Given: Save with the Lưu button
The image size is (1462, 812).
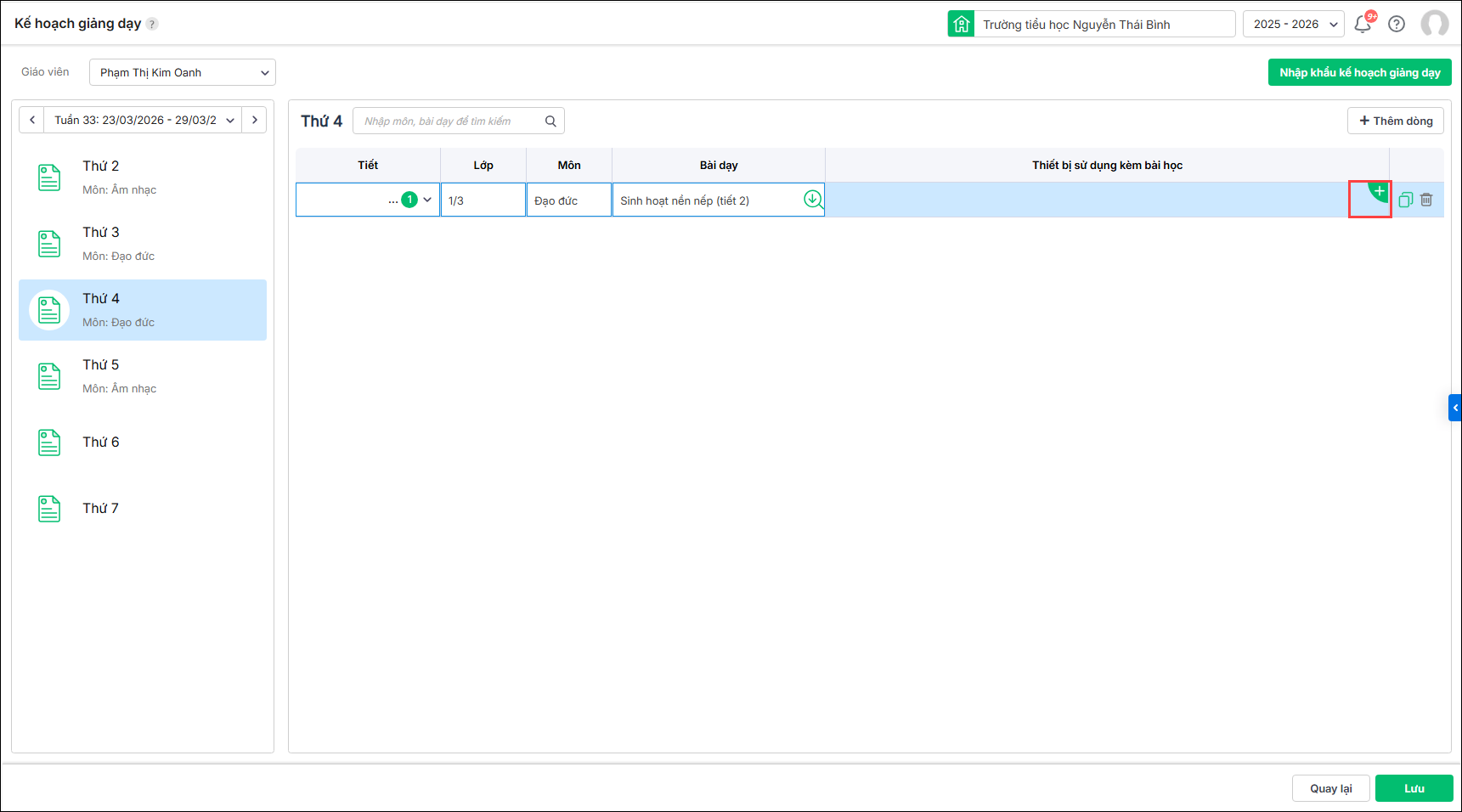Looking at the screenshot, I should point(1414,788).
